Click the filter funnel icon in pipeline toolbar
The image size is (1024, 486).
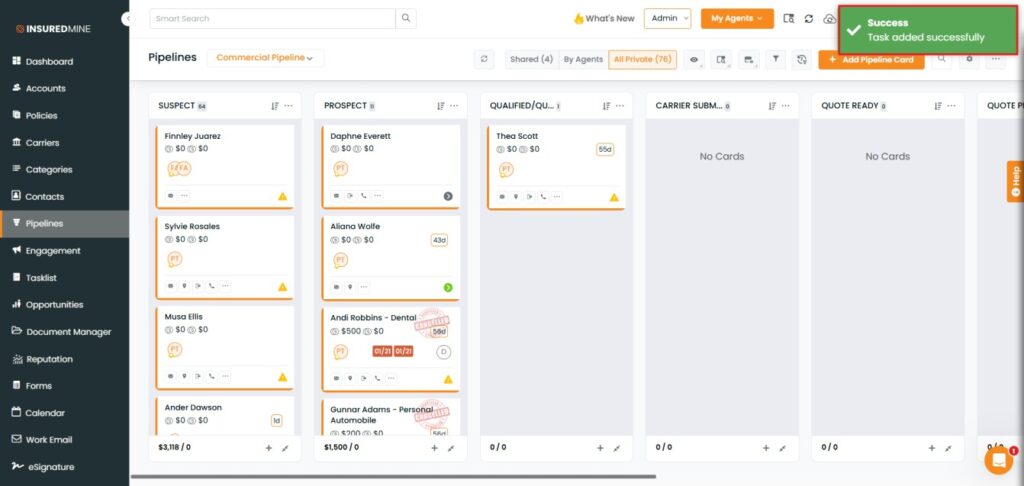pyautogui.click(x=775, y=60)
